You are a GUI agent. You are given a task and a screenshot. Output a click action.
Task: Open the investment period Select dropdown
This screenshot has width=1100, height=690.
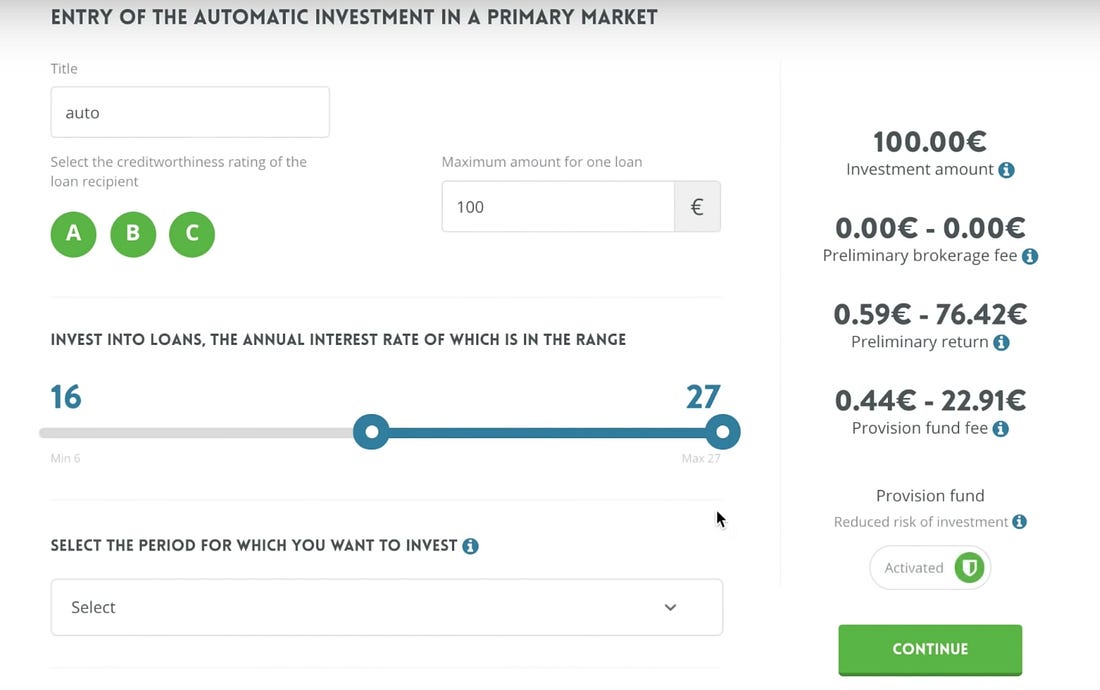[386, 607]
